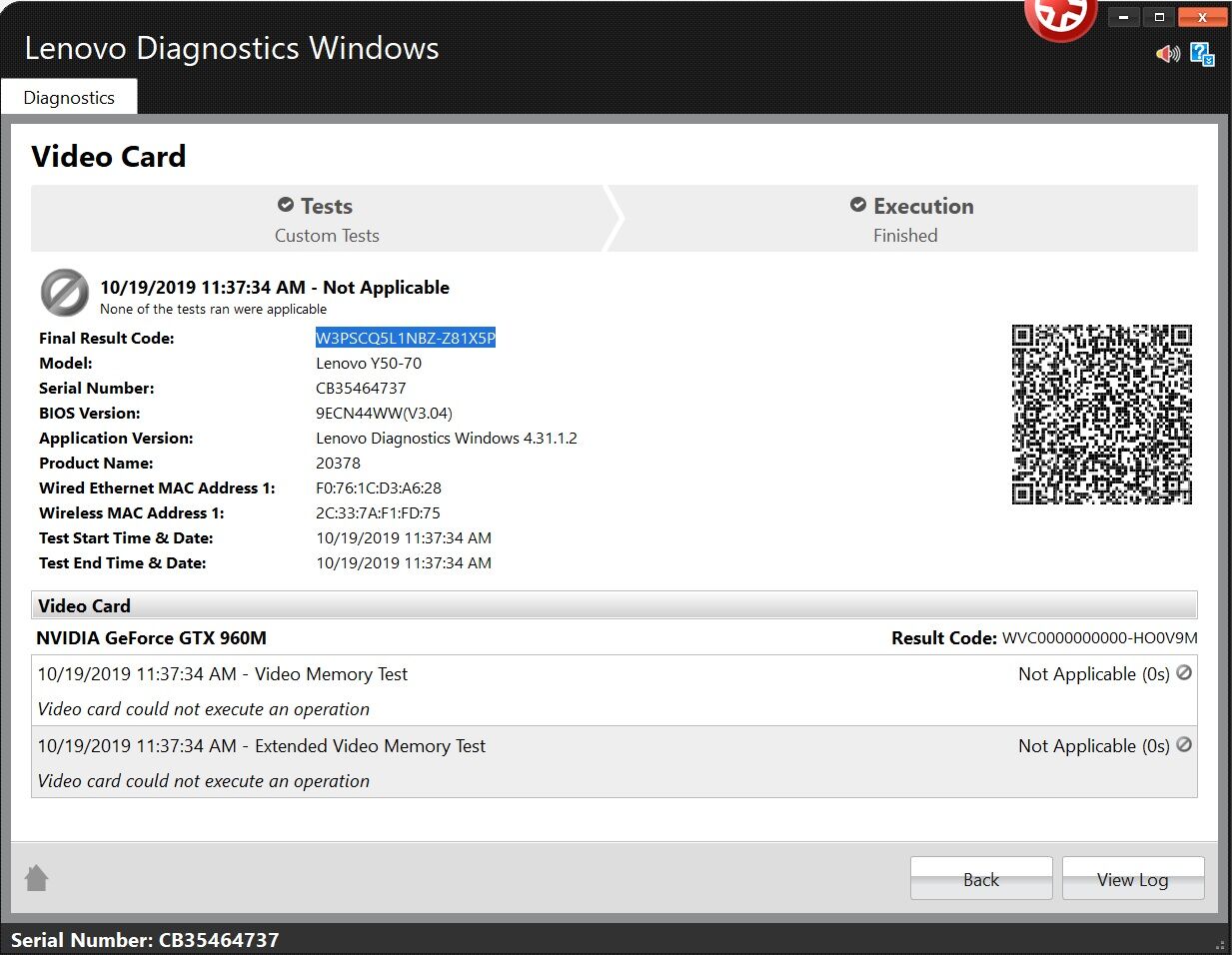Open the View Log button

pyautogui.click(x=1133, y=879)
